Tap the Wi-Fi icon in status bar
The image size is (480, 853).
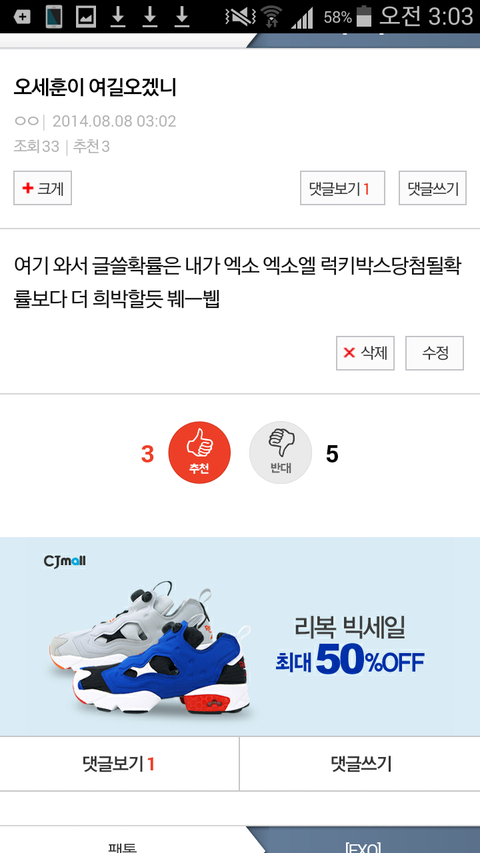(270, 17)
